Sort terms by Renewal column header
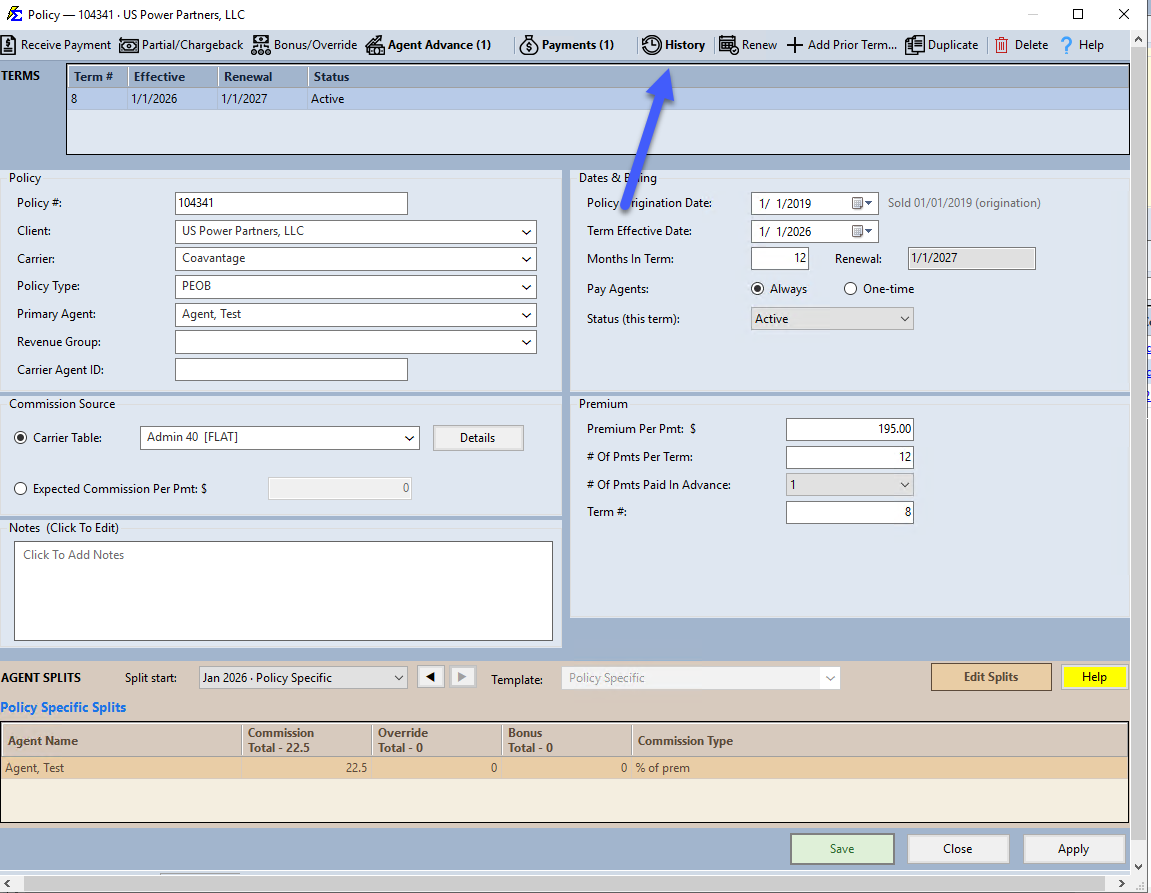This screenshot has width=1151, height=893. [263, 76]
